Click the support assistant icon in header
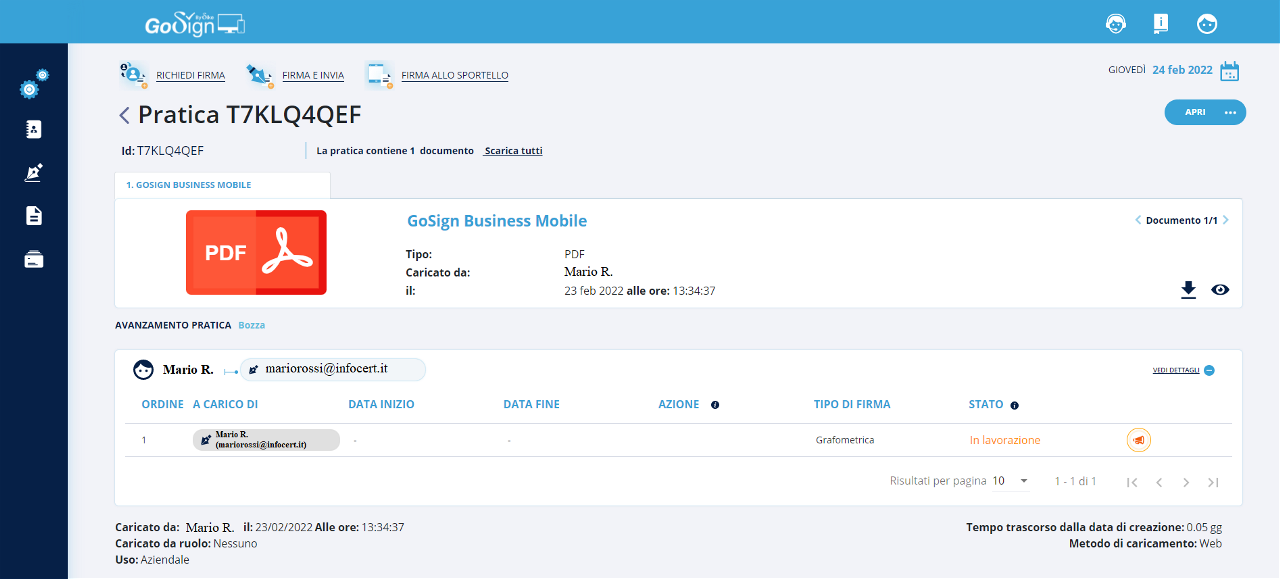The height and width of the screenshot is (579, 1280). [x=1115, y=22]
